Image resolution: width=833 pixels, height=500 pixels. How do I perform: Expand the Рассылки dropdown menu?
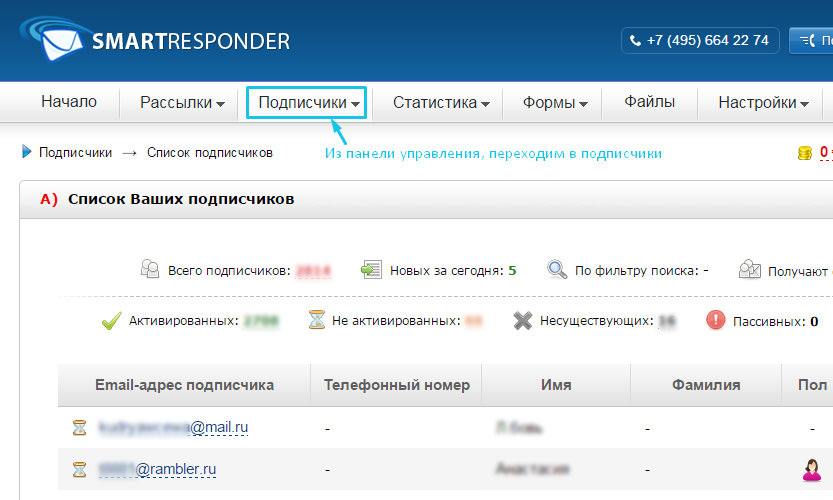click(182, 103)
